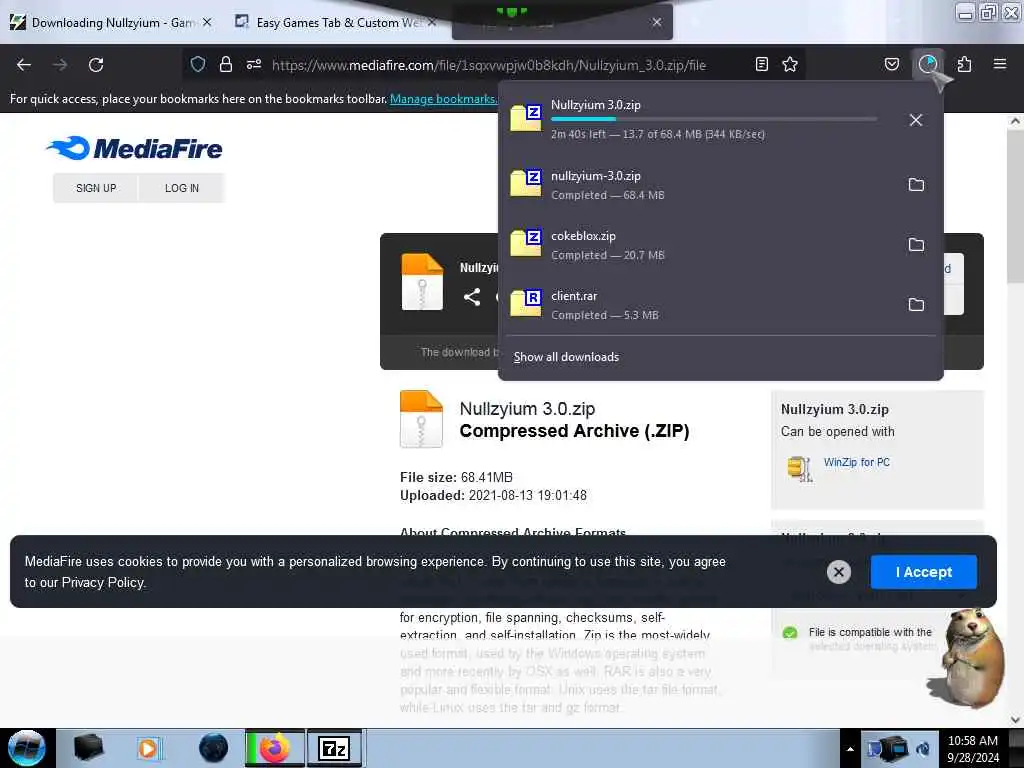Click the MediaFire logo
This screenshot has height=768, width=1024.
click(134, 148)
